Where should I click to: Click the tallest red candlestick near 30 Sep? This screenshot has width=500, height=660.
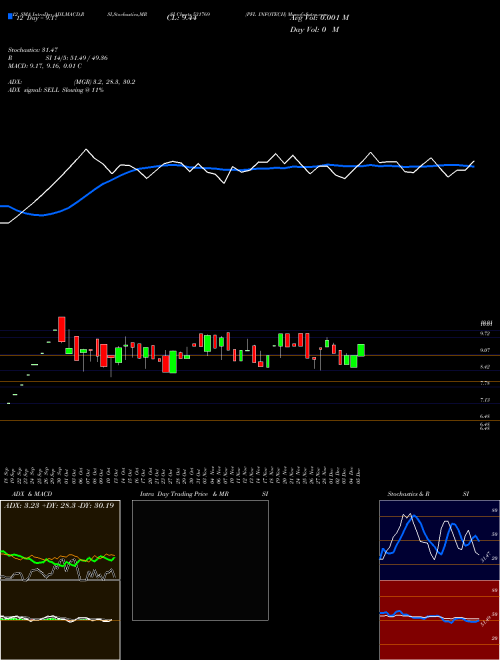61,329
